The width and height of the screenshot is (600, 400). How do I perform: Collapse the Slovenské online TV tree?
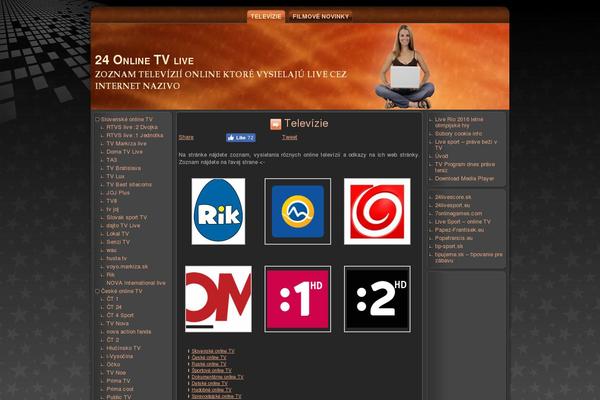[97, 119]
